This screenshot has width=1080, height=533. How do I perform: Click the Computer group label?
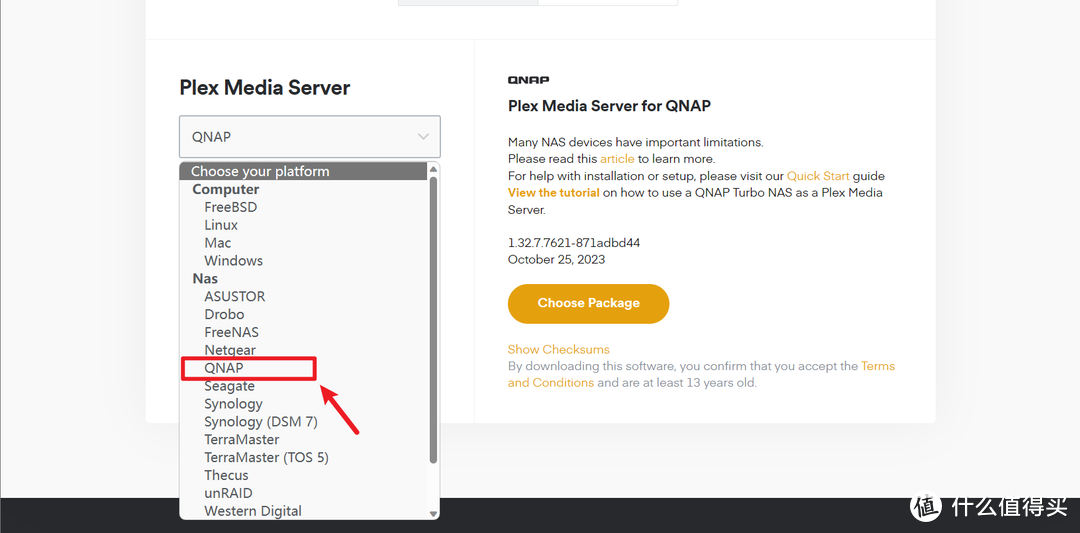225,189
